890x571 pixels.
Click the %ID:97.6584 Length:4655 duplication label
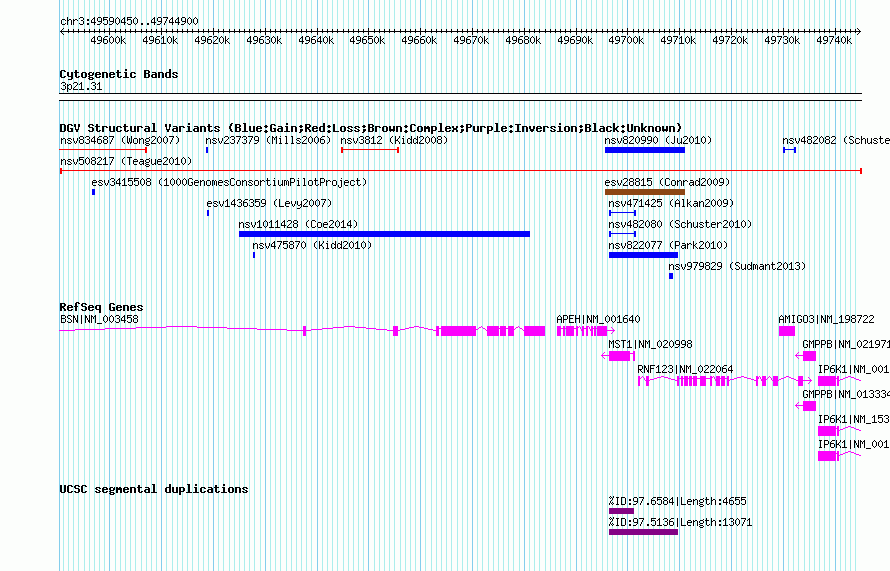click(x=678, y=501)
